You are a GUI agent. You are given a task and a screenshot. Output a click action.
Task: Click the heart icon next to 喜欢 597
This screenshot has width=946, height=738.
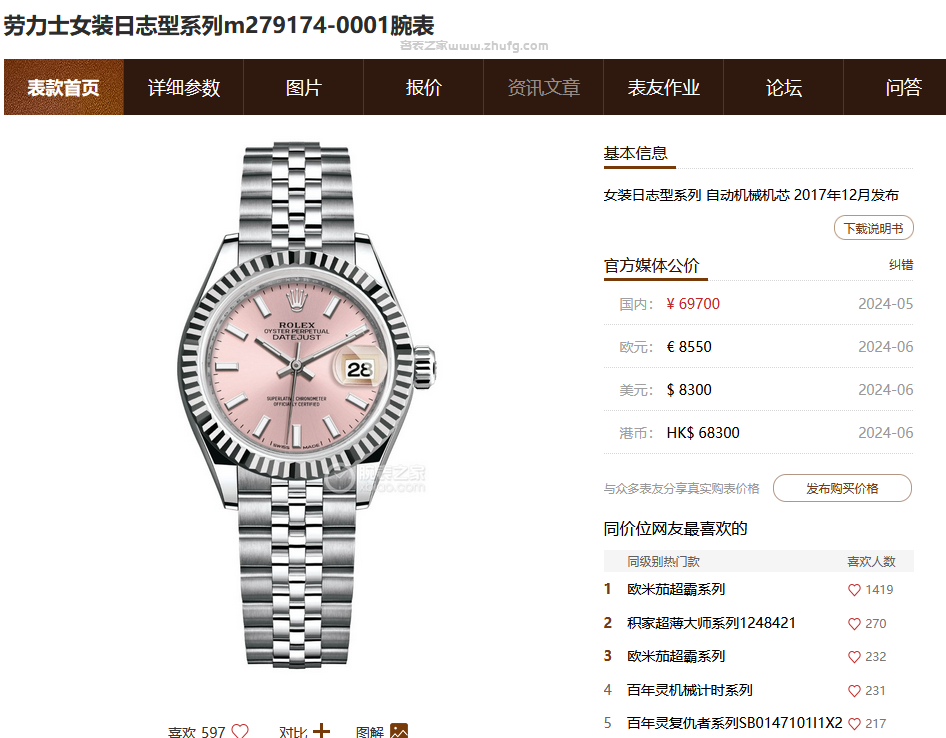(240, 731)
